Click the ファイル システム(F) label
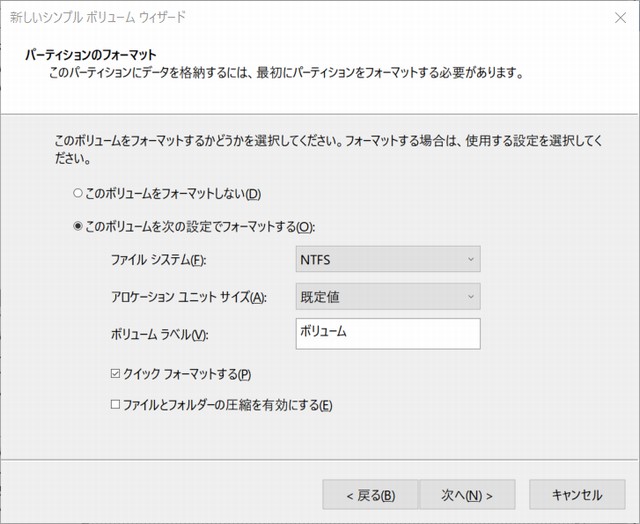The width and height of the screenshot is (640, 524). (x=158, y=261)
